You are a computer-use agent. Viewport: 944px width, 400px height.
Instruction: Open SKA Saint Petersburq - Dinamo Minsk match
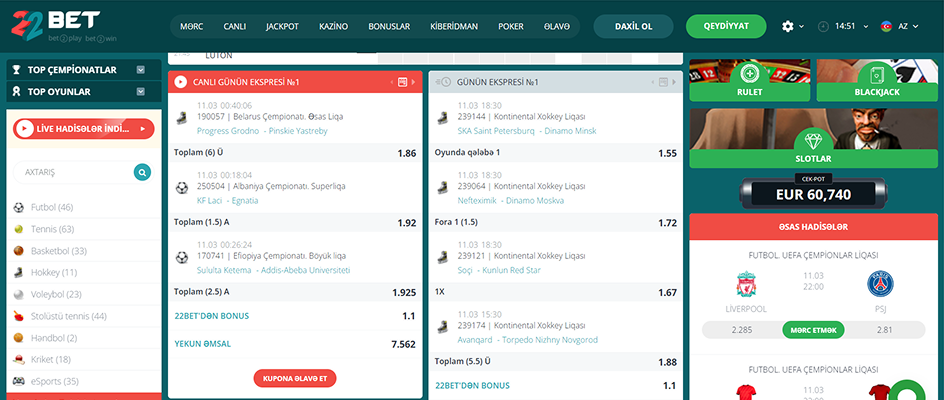(527, 131)
